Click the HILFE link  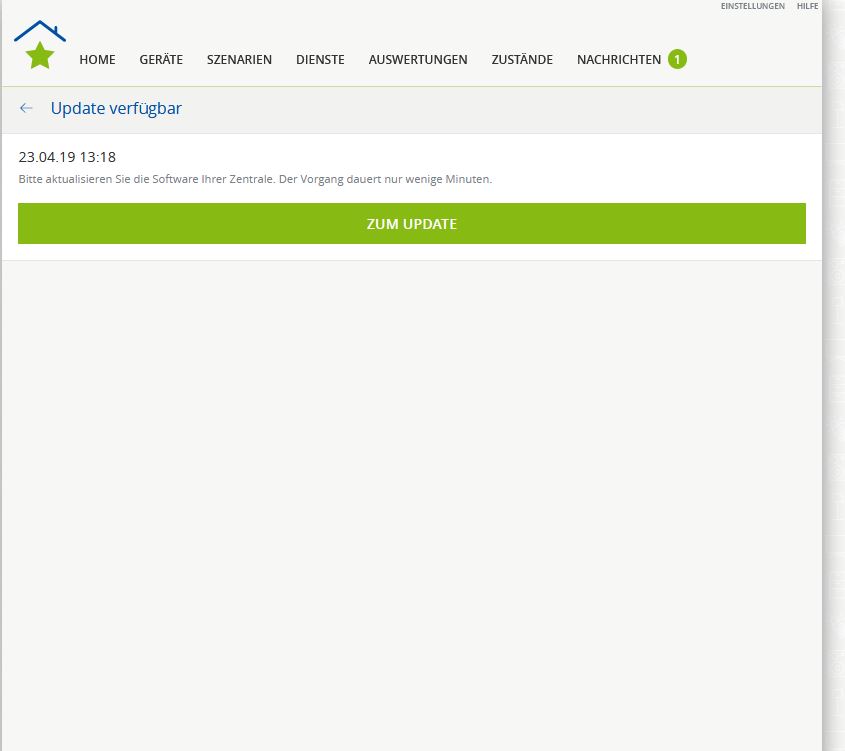point(807,6)
